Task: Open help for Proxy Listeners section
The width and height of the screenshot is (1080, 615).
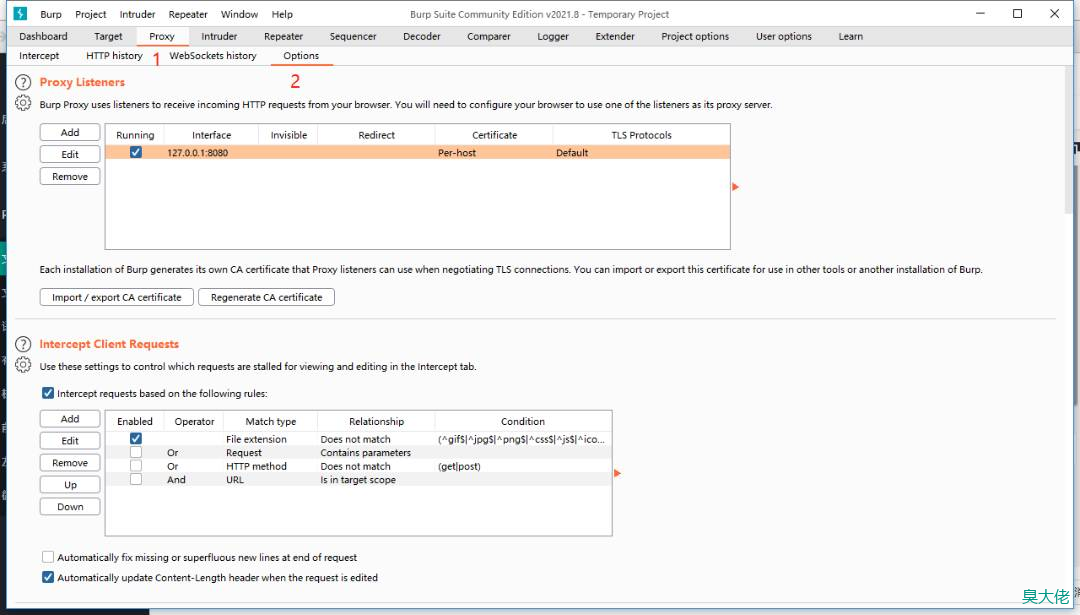Action: click(23, 83)
